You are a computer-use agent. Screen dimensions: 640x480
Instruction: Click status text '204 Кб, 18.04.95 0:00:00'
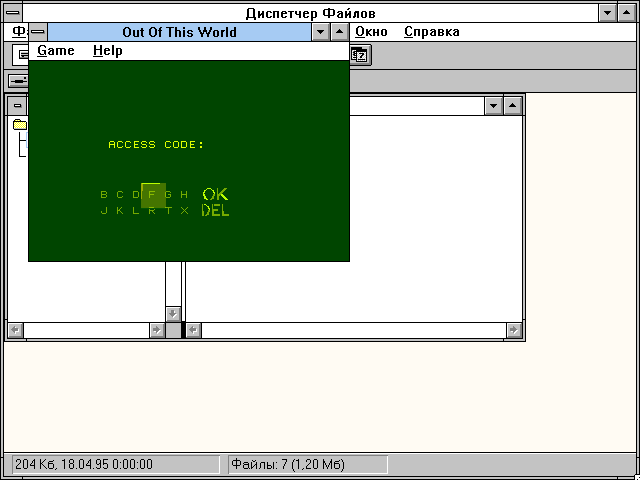coord(84,464)
